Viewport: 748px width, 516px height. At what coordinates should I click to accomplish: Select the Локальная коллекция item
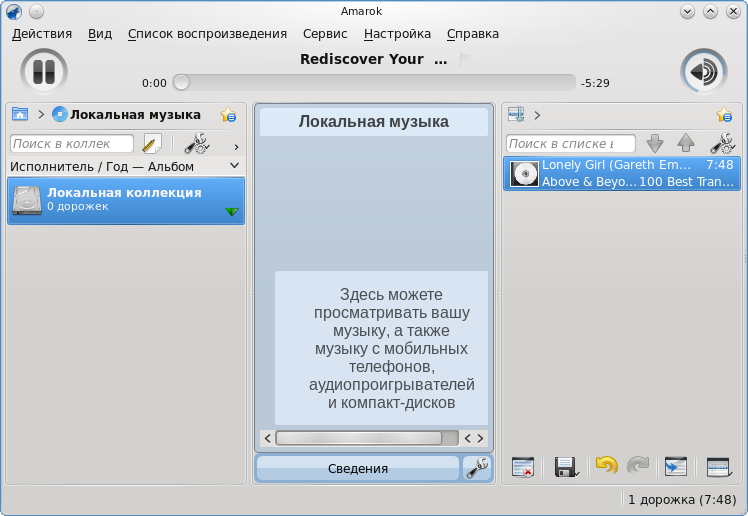click(x=126, y=201)
